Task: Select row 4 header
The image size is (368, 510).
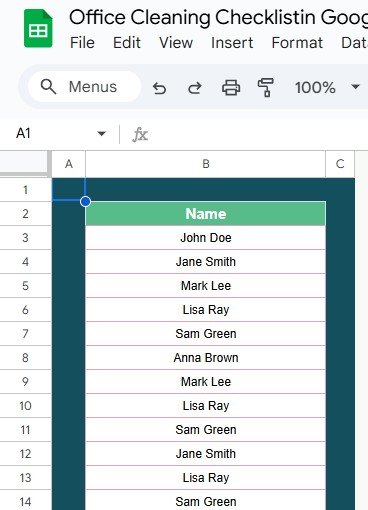Action: click(x=25, y=262)
